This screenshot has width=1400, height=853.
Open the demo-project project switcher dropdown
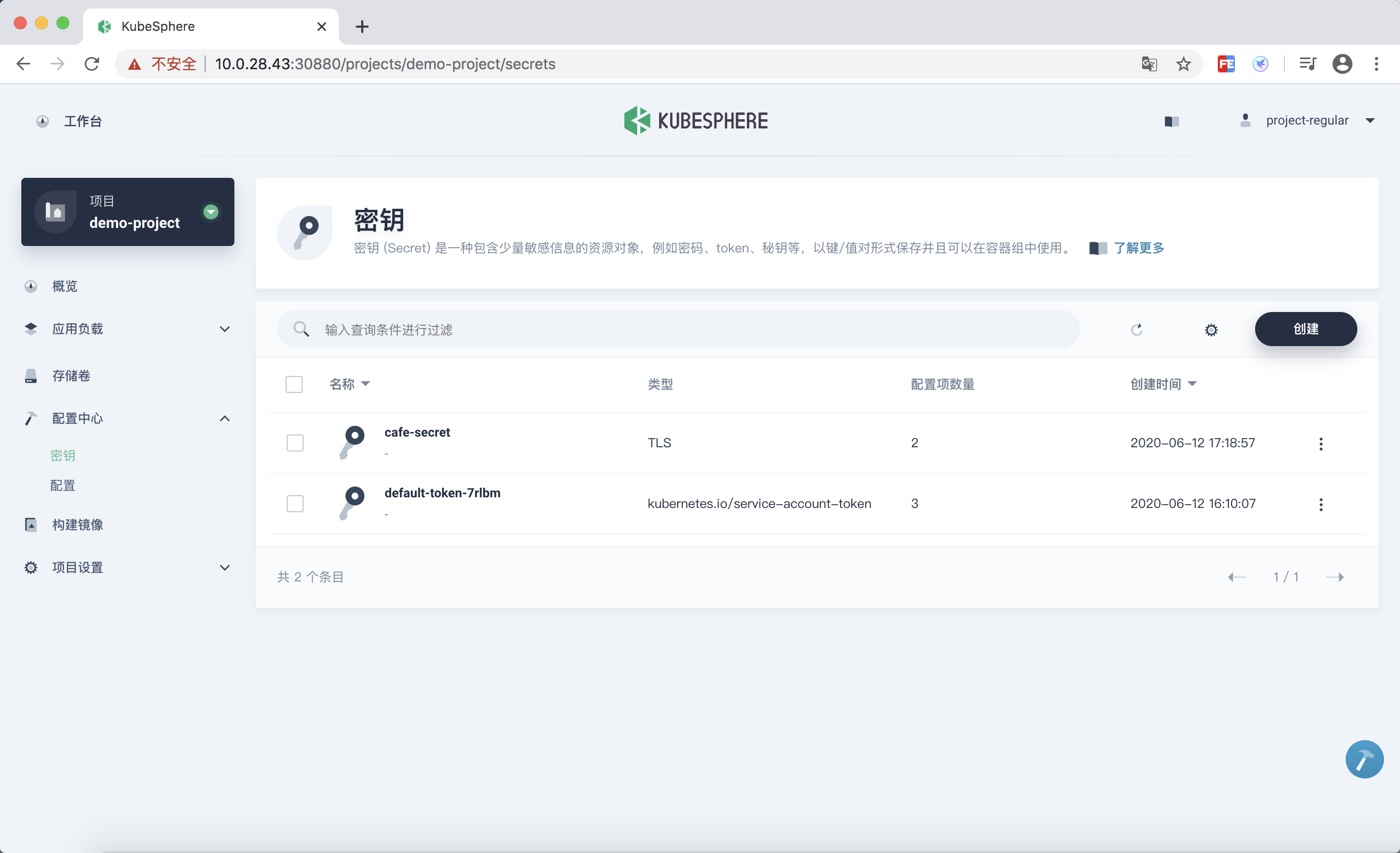tap(211, 212)
